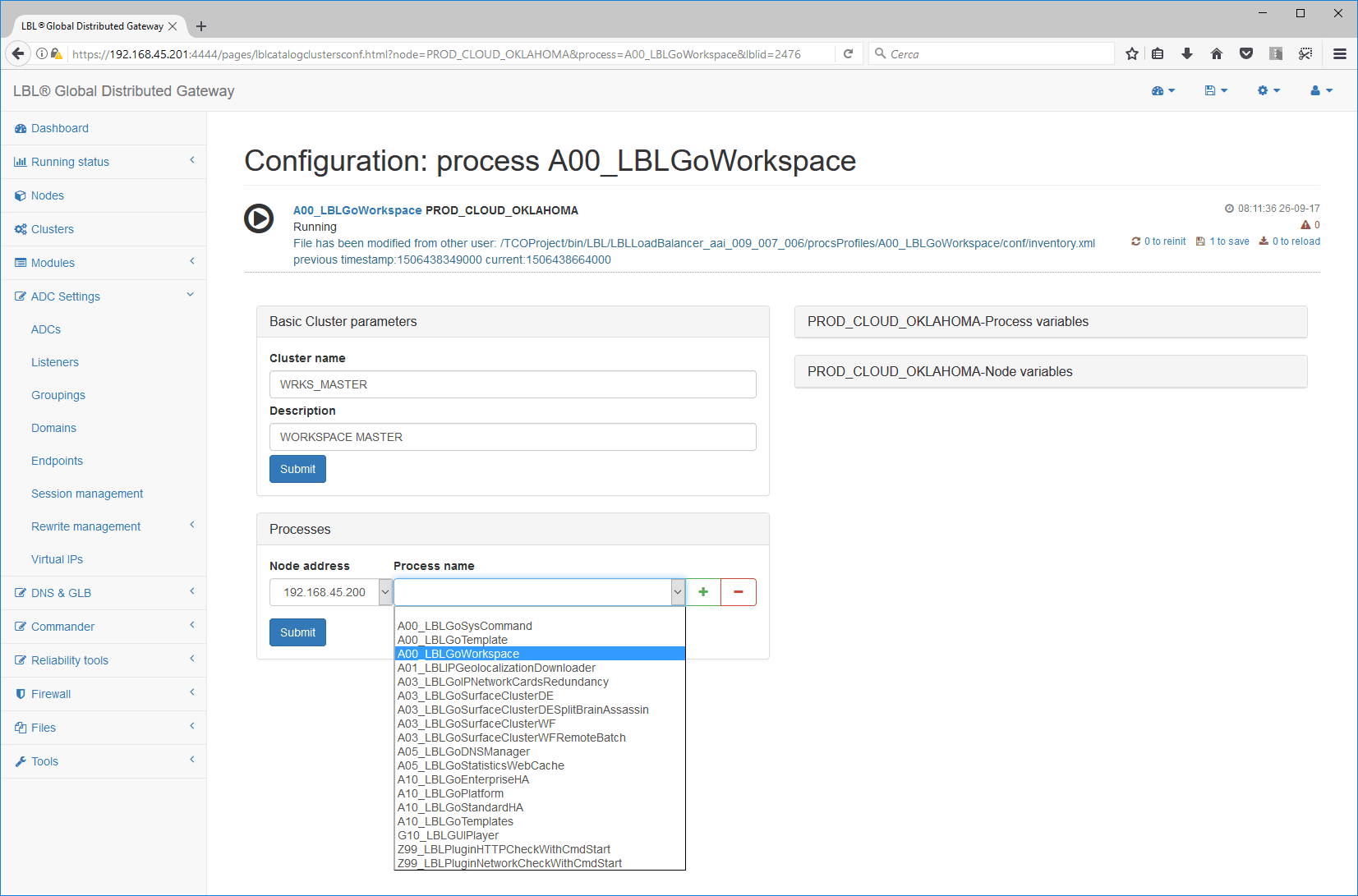Select Z99_LBLPluginHTTPCheckWithCmdStart option

540,849
